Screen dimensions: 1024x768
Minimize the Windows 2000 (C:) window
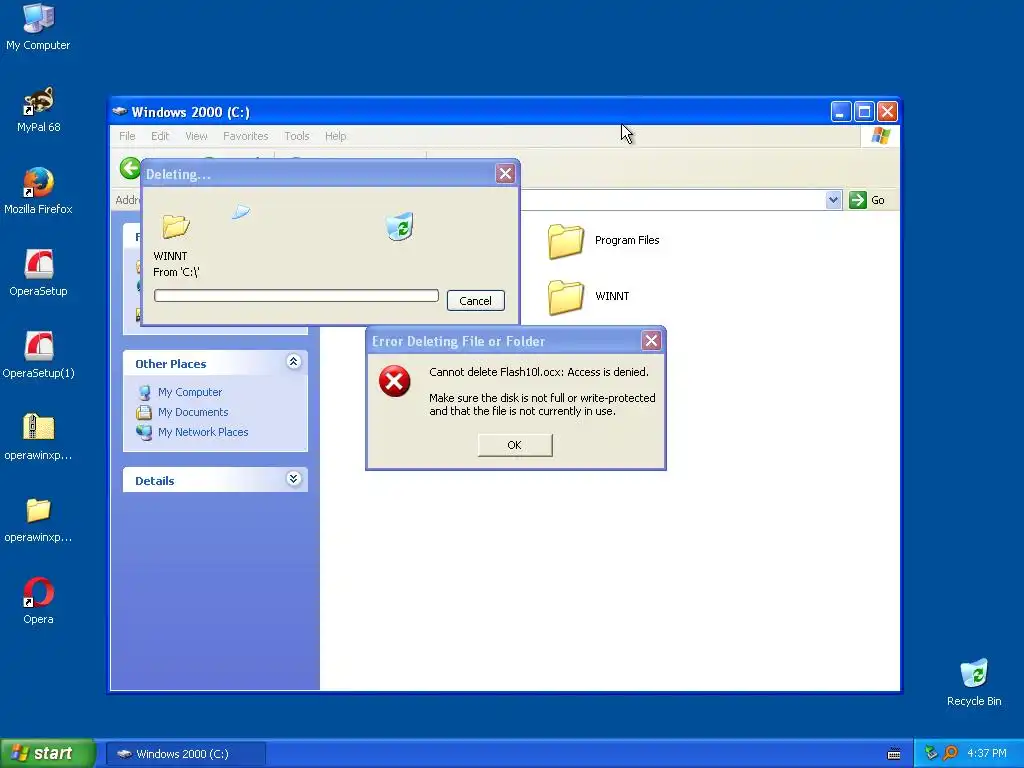840,112
